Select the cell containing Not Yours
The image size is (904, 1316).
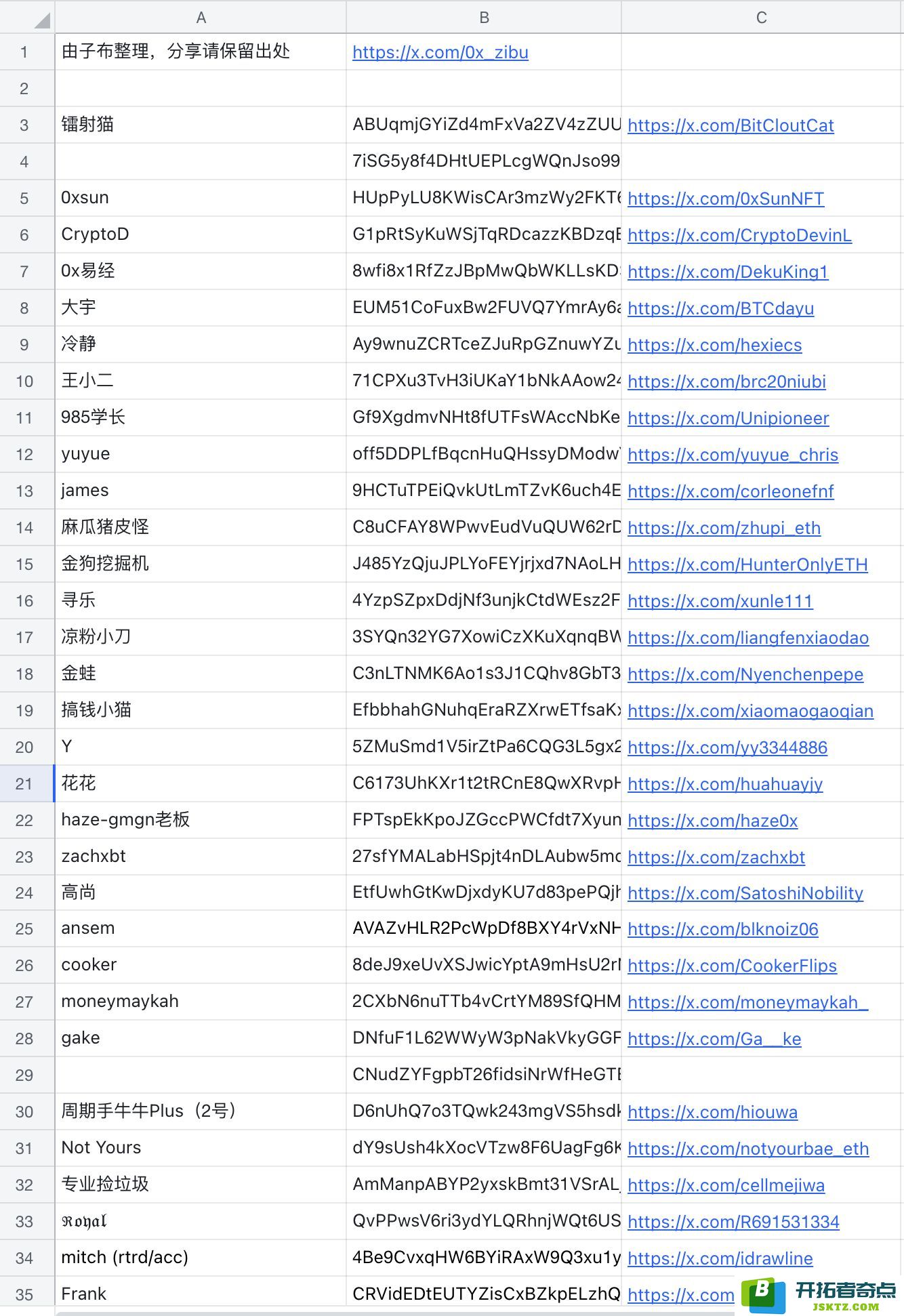click(201, 1148)
